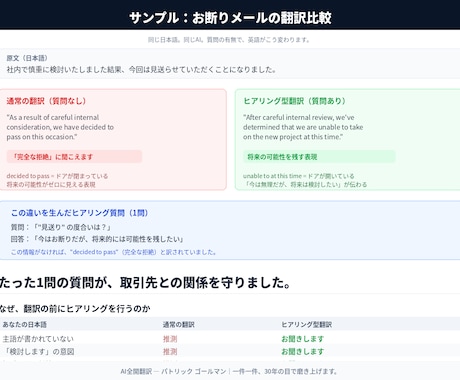Click the note 'unable to at this time = ドアが開いている'
This screenshot has height=380, width=460.
pyautogui.click(x=299, y=176)
